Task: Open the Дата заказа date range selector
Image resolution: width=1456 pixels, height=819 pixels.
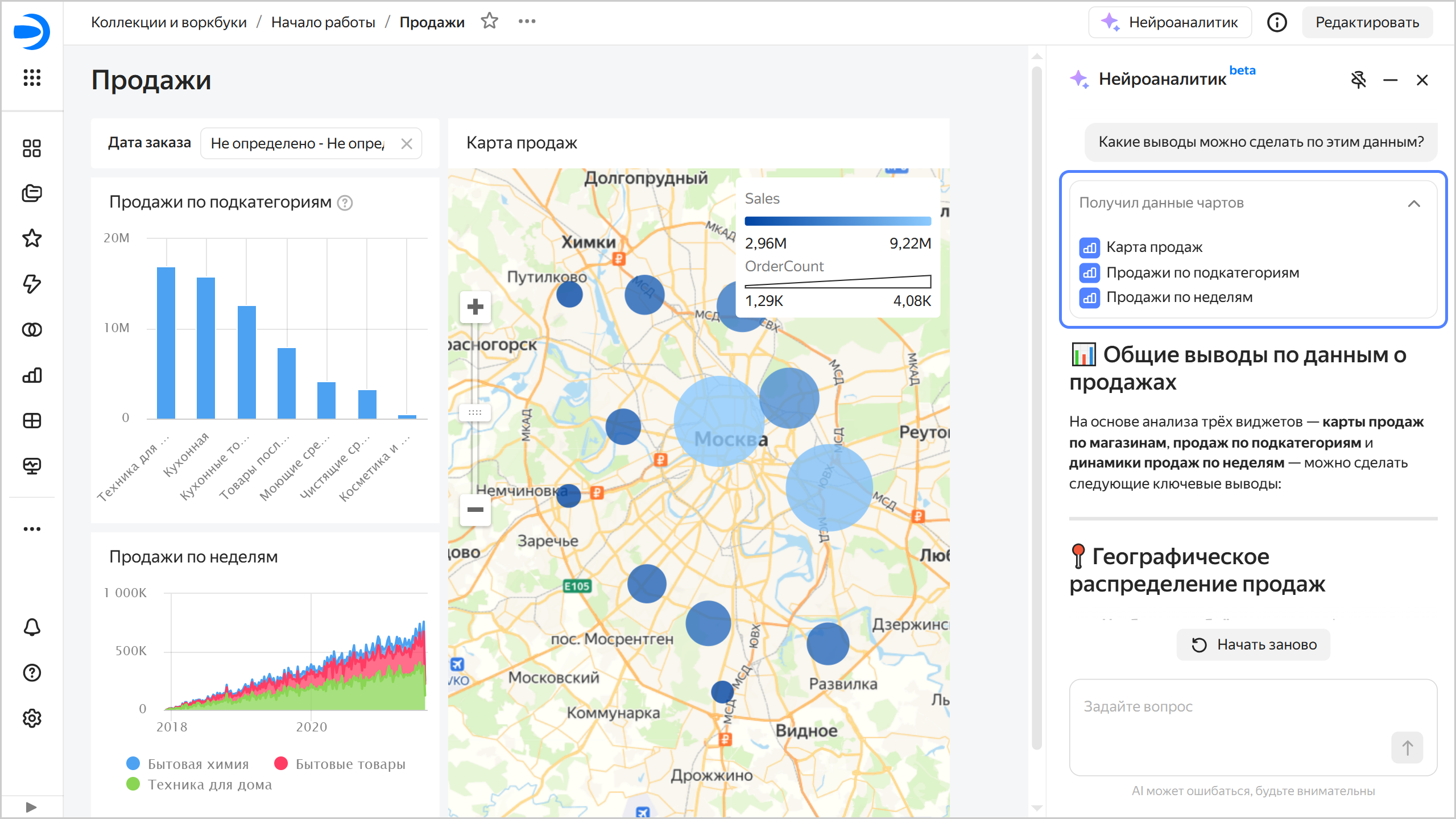Action: [299, 143]
